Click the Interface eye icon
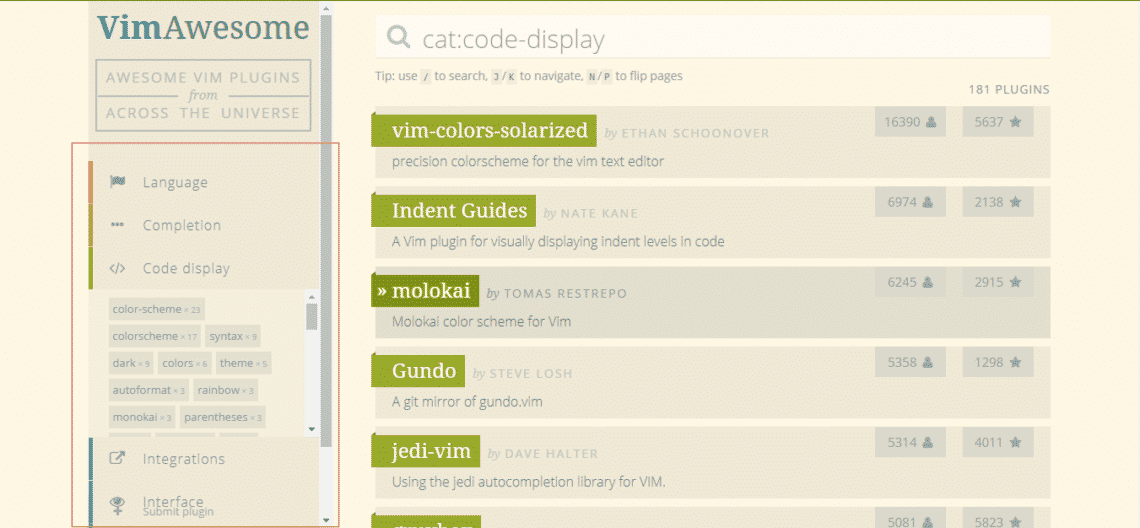The width and height of the screenshot is (1140, 528). pos(117,502)
